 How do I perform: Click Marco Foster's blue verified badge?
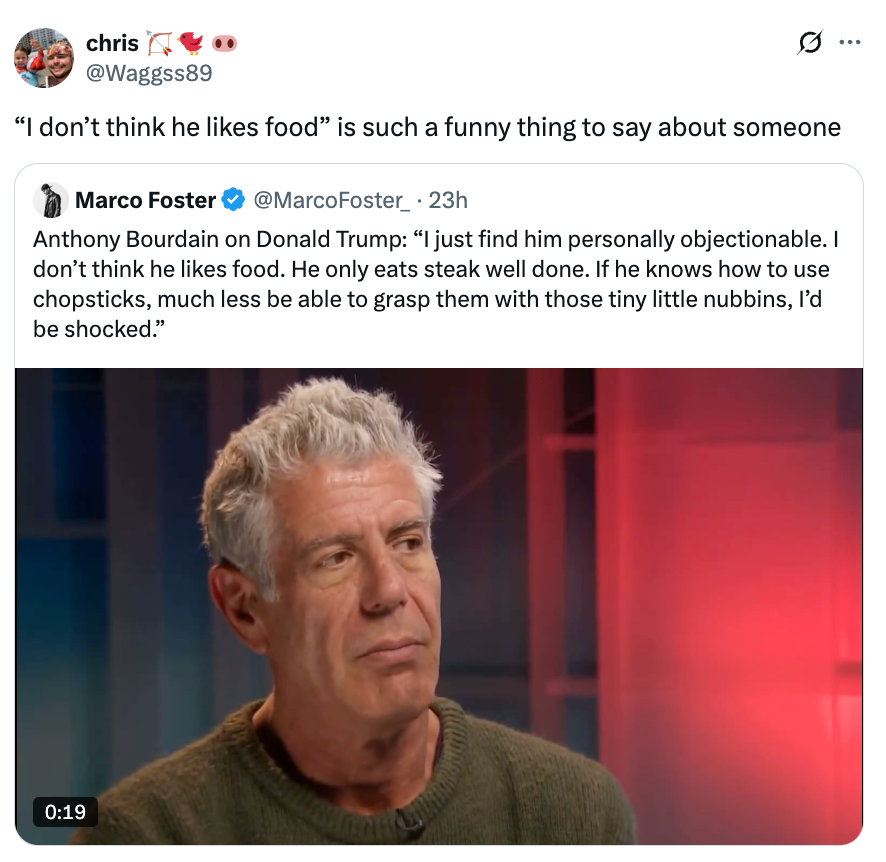[x=232, y=200]
